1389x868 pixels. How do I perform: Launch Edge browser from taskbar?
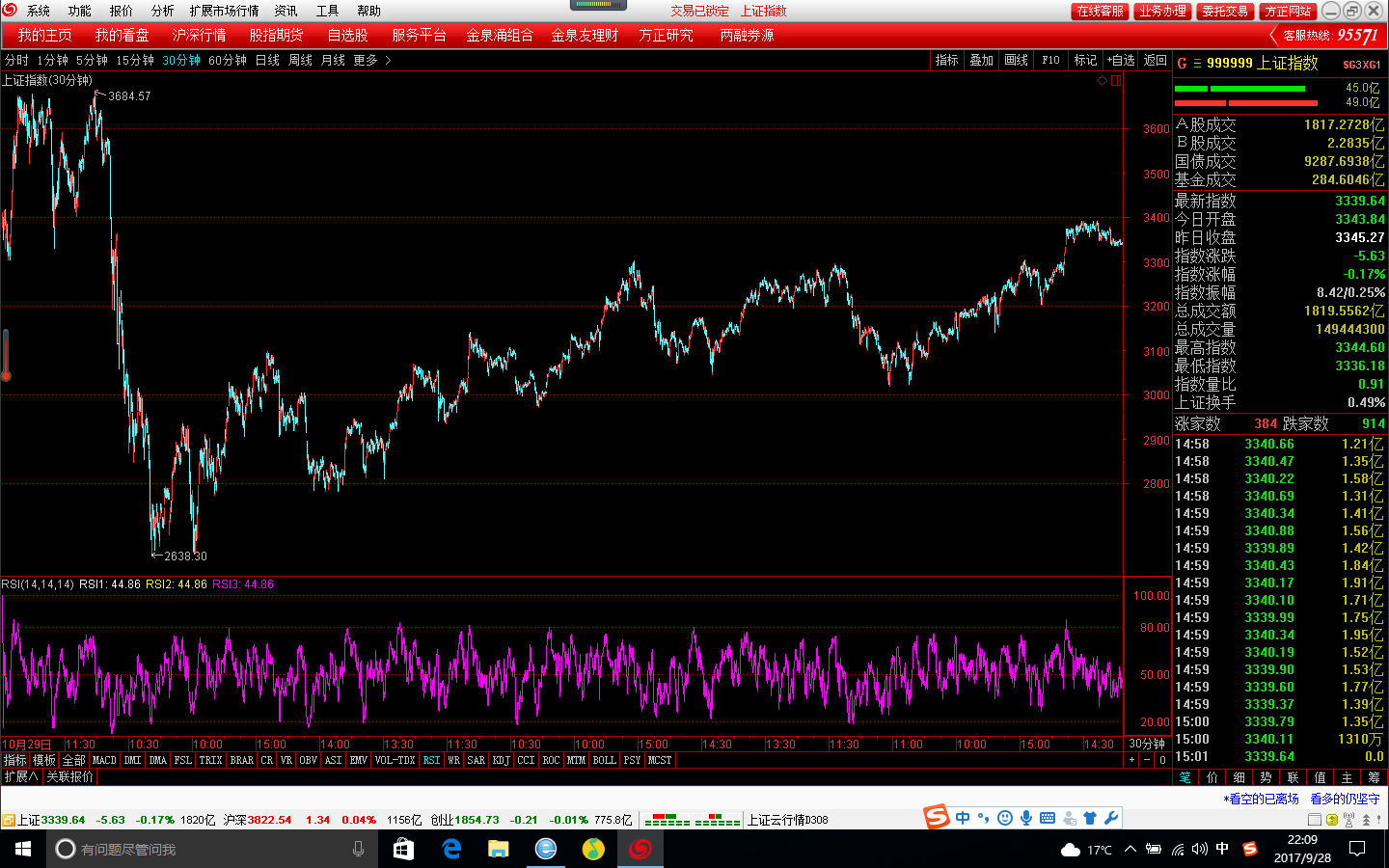point(450,849)
